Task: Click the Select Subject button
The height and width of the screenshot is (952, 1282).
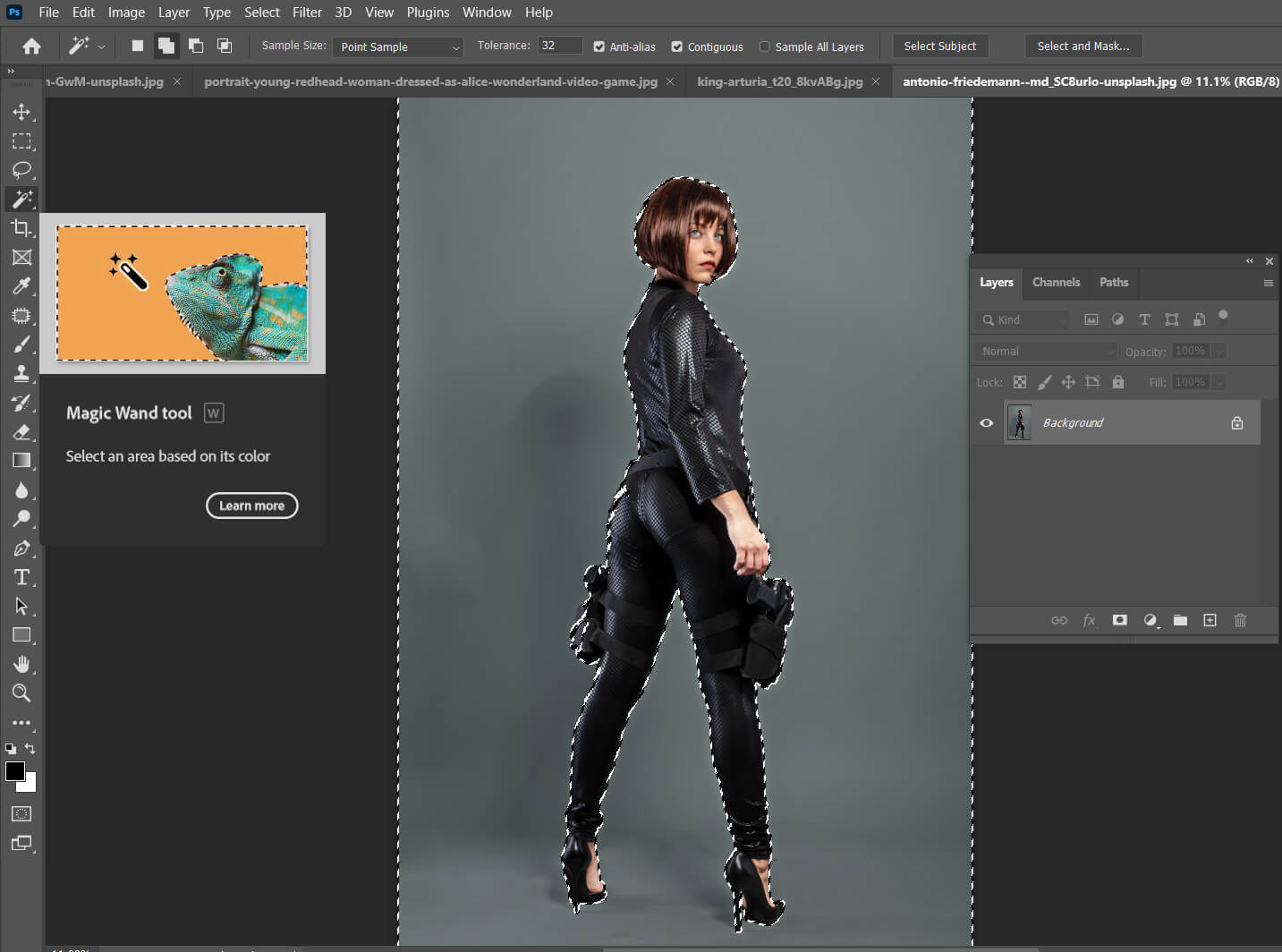Action: (939, 47)
